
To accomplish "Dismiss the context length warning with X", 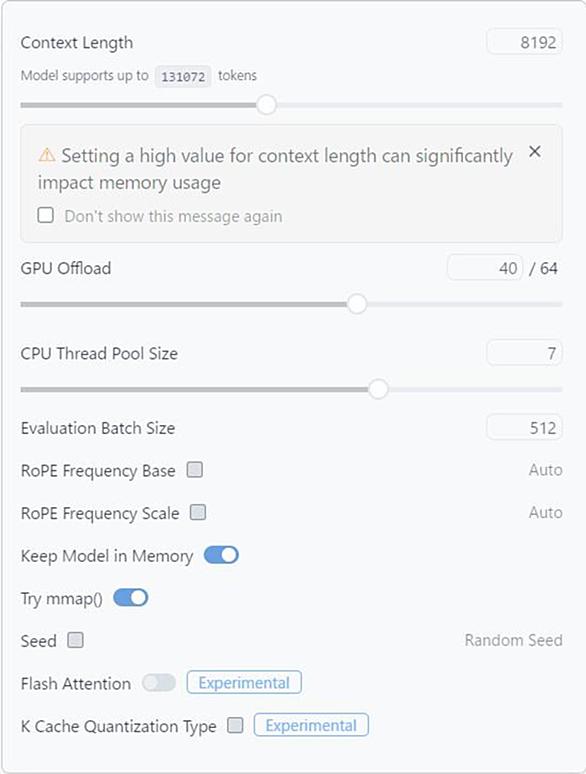I will point(535,152).
